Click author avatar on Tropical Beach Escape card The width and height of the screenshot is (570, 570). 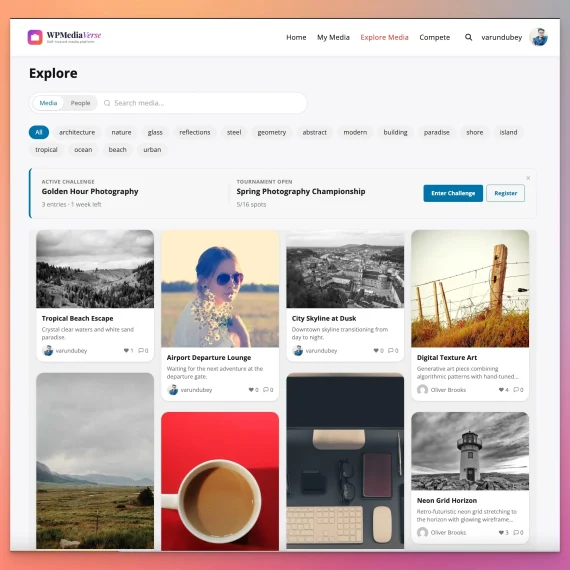click(x=48, y=350)
